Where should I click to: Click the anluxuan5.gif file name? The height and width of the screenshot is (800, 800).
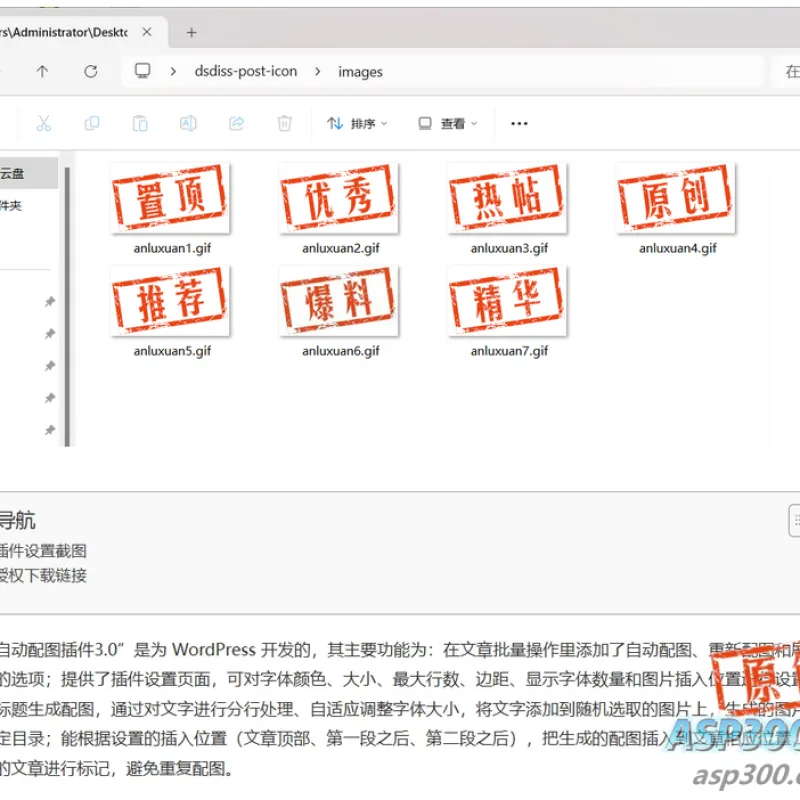pyautogui.click(x=172, y=351)
